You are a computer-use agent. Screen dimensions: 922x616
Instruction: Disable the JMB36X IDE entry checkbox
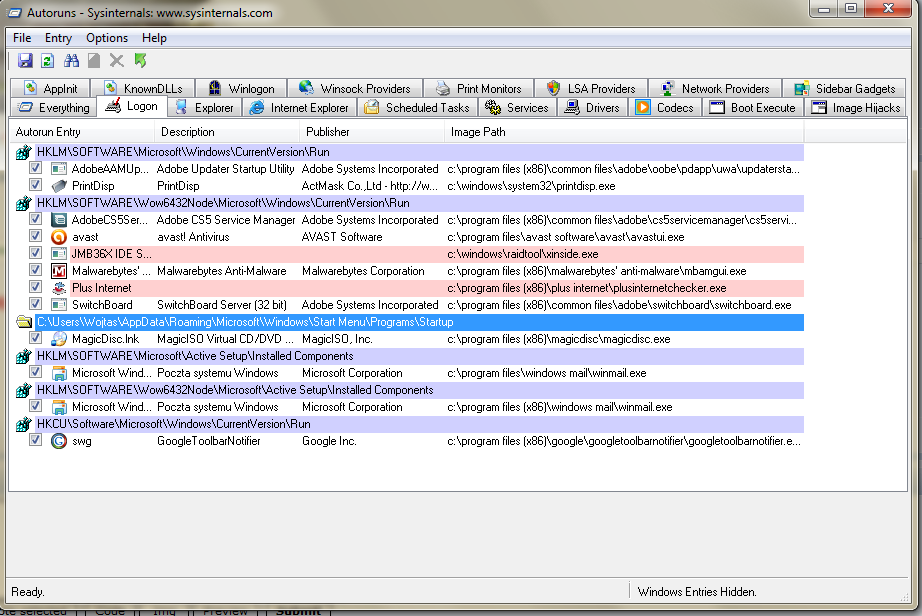tap(35, 253)
